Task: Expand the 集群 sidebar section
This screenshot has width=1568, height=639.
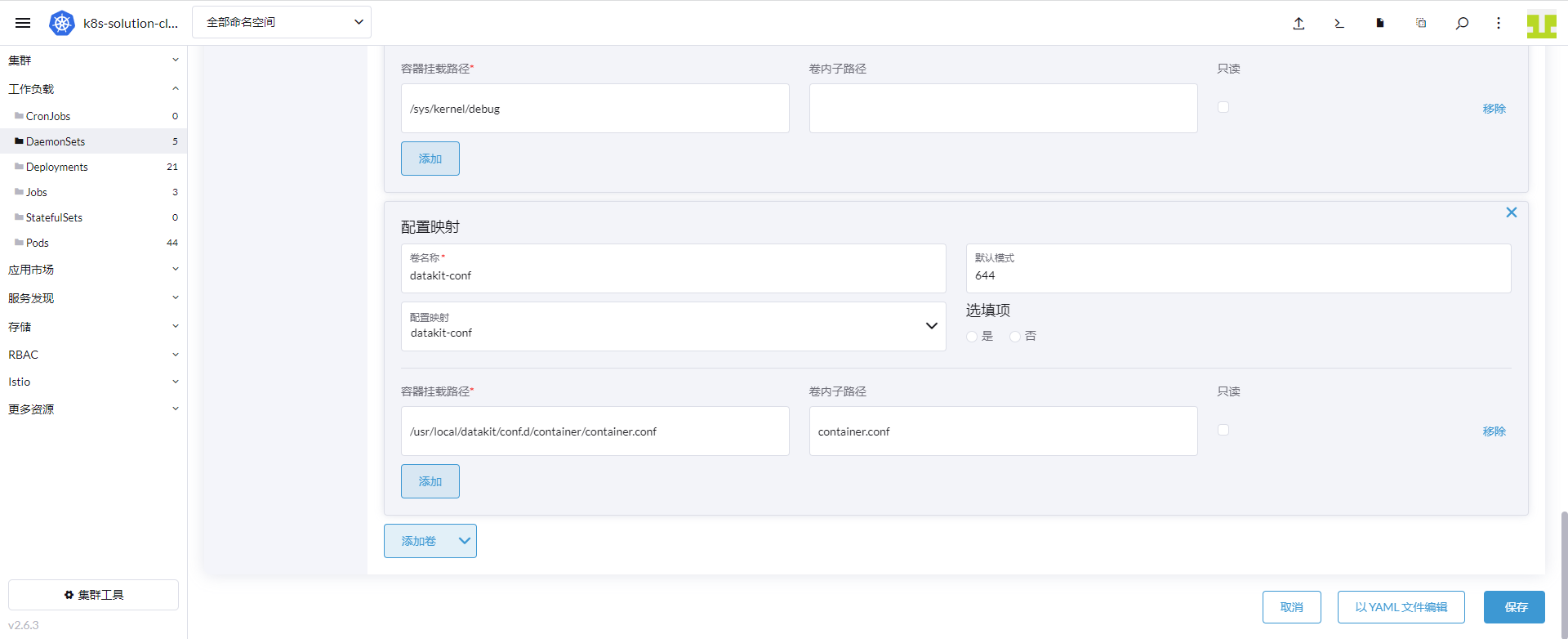Action: point(93,60)
